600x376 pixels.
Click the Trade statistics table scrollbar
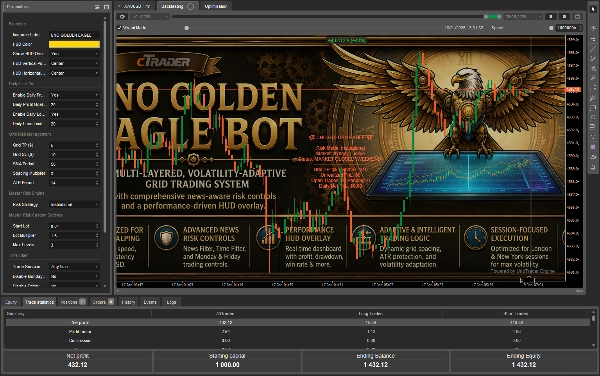click(593, 318)
